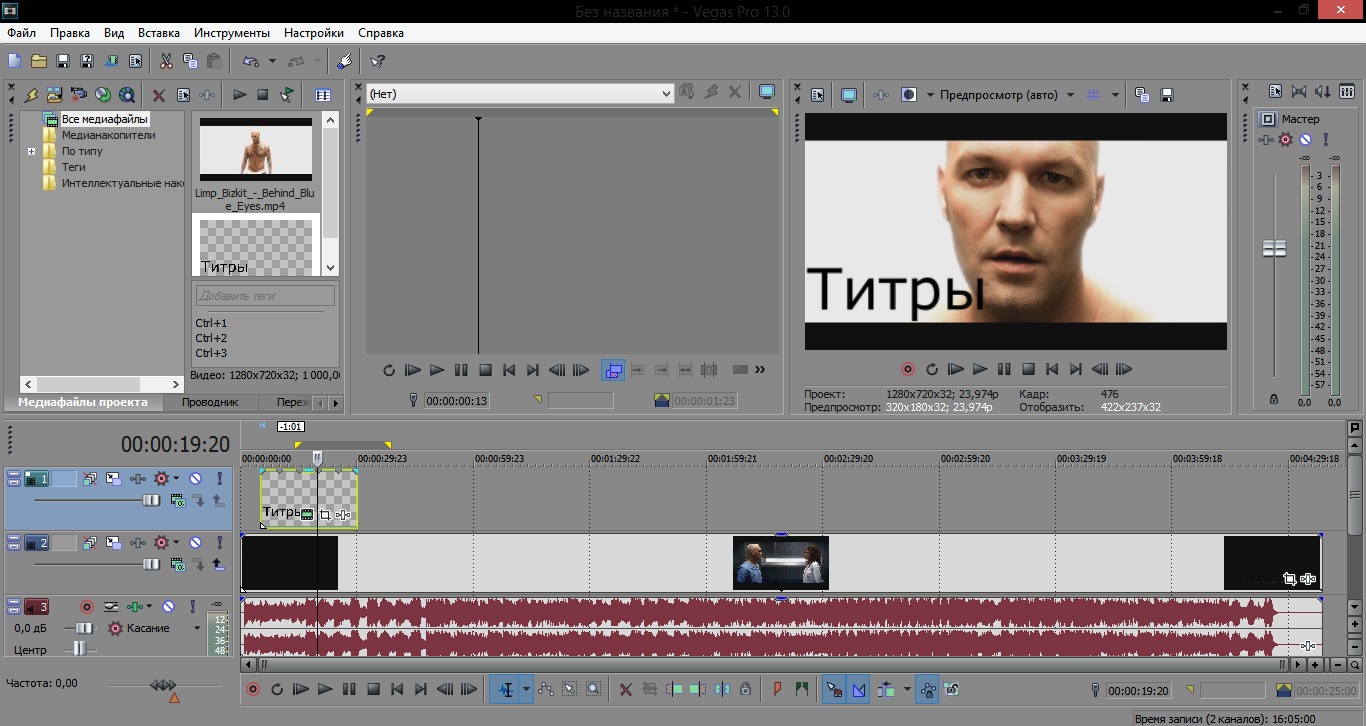This screenshot has height=726, width=1366.
Task: Arm audio track 3 for recording
Action: 87,606
